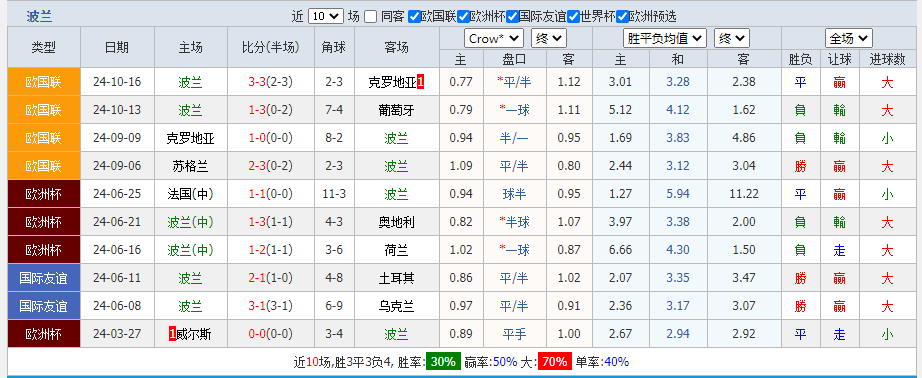The image size is (922, 378).
Task: Click the 波兰 team title link
Action: coord(39,16)
